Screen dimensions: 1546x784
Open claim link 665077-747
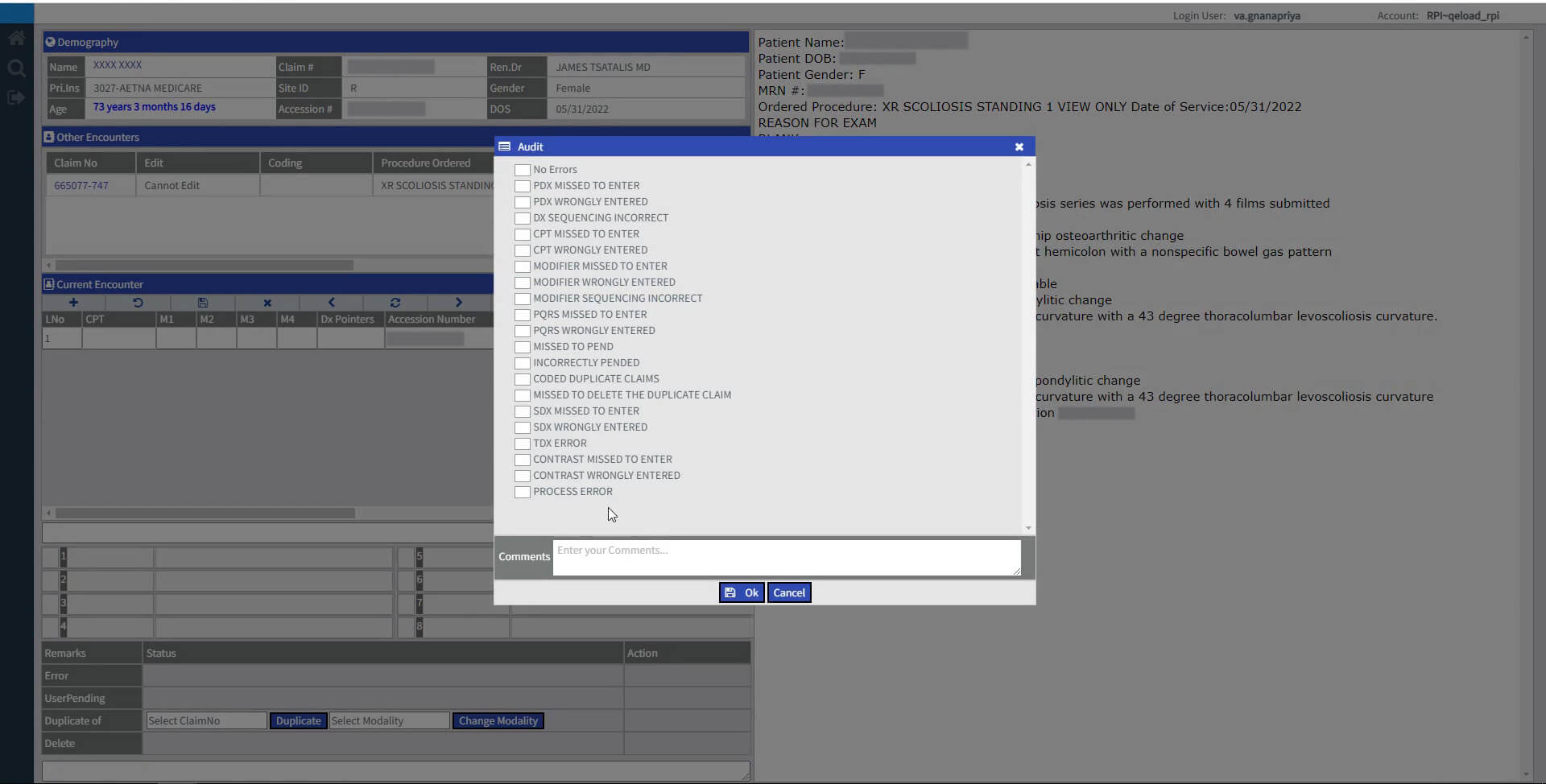[81, 185]
